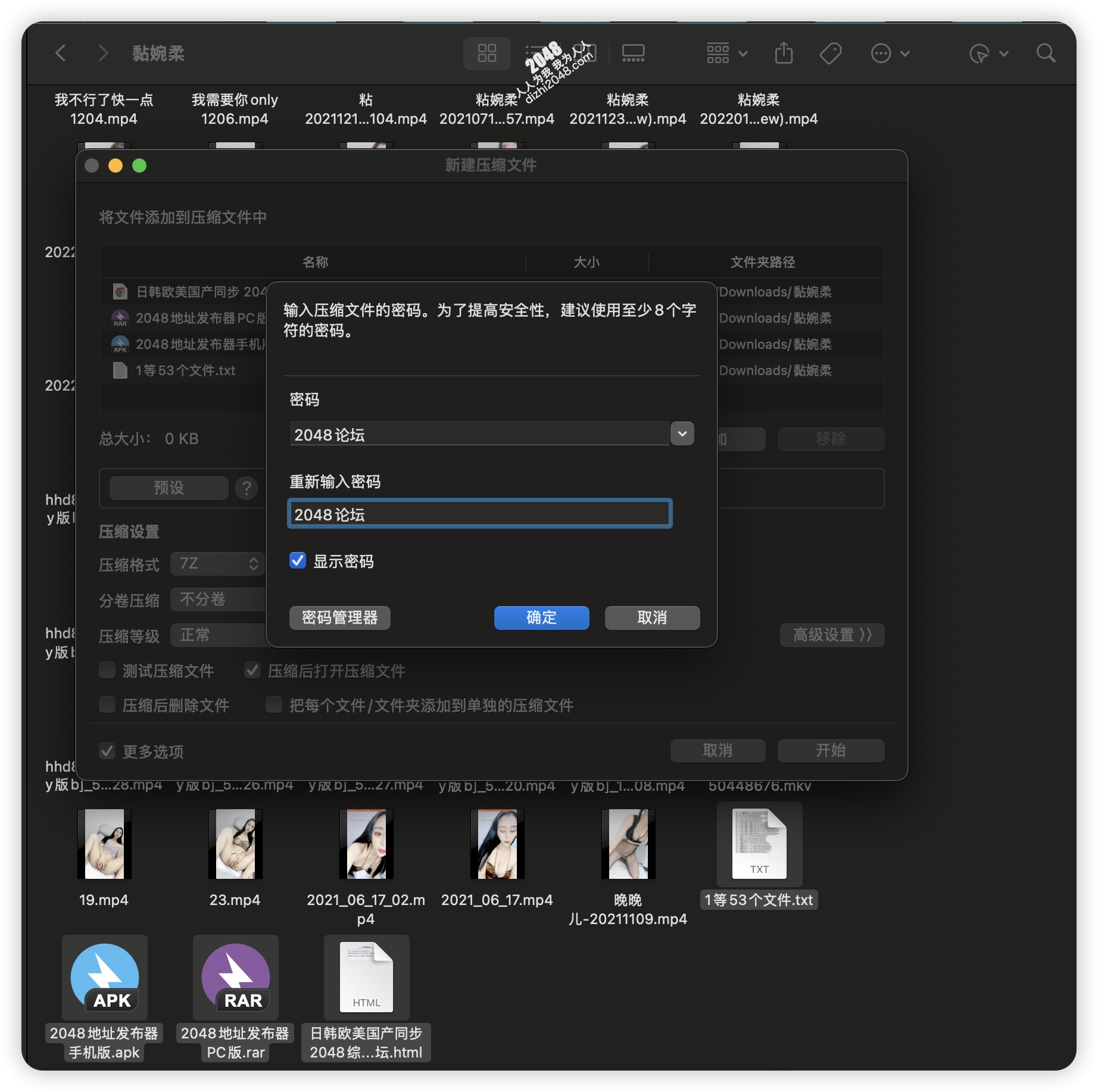Screen dimensions: 1098x1092
Task: Expand the password history dropdown arrow
Action: coord(682,434)
